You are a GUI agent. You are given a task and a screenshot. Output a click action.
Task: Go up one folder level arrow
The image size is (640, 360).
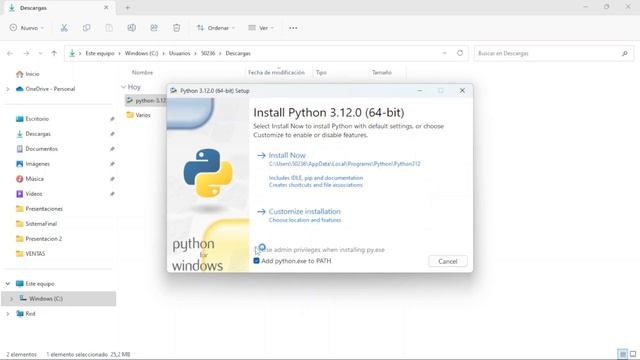tap(54, 53)
